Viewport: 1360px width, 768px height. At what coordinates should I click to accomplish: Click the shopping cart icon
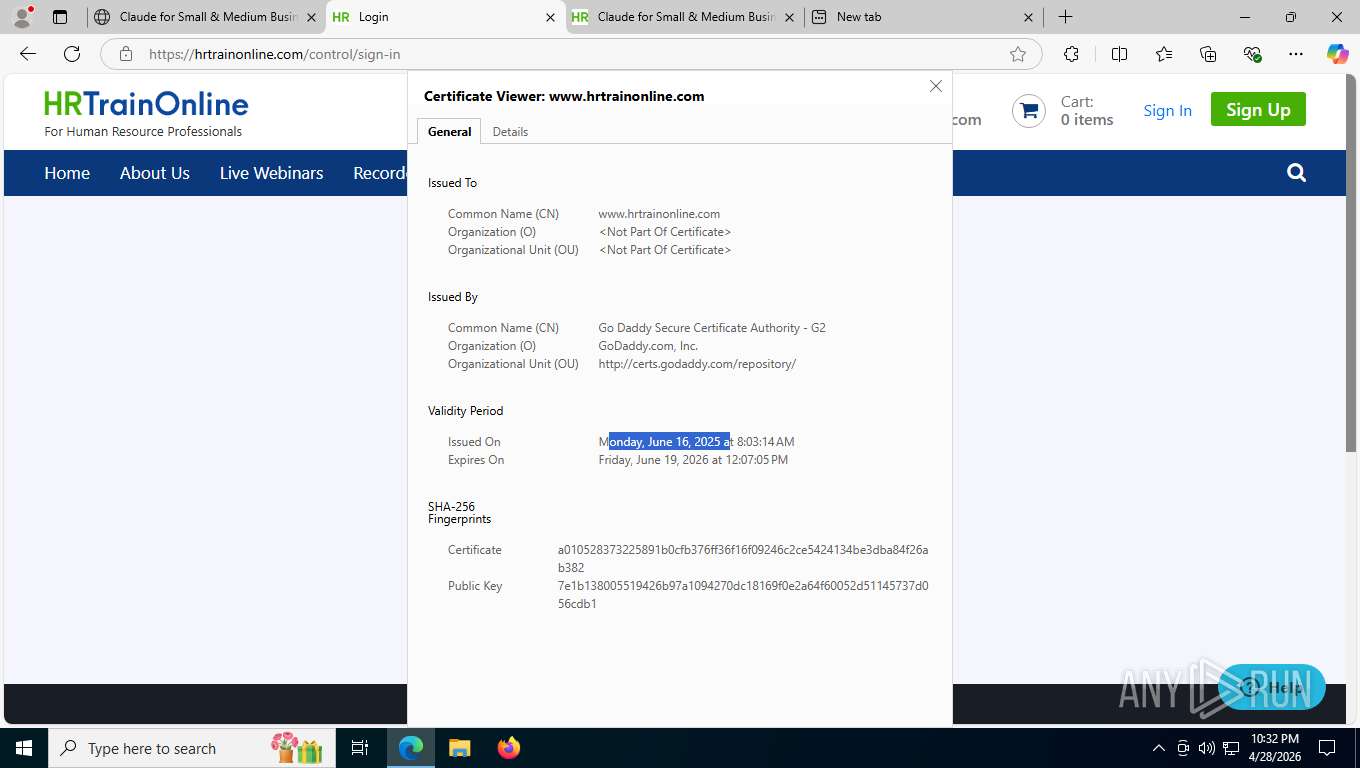[1029, 110]
